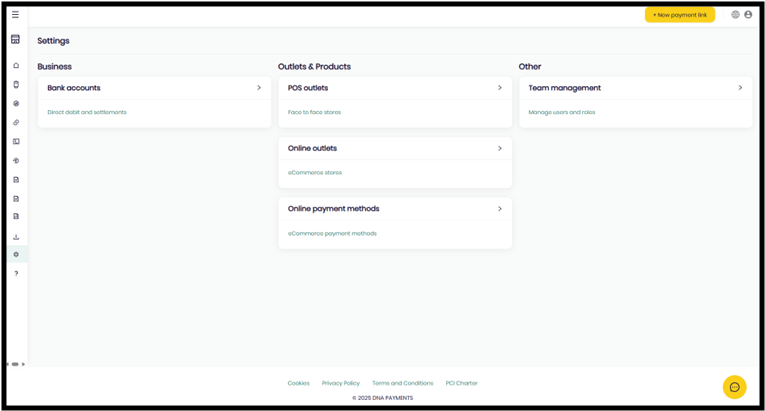Click the help question mark icon
Image resolution: width=765 pixels, height=411 pixels.
16,273
